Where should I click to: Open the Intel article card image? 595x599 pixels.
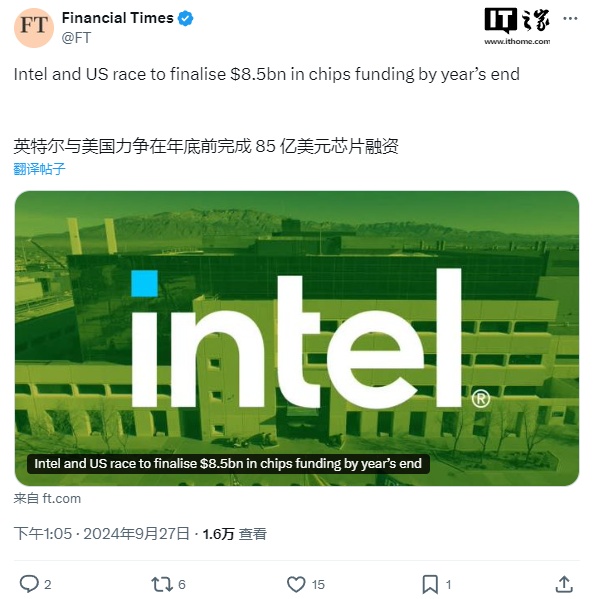point(297,338)
